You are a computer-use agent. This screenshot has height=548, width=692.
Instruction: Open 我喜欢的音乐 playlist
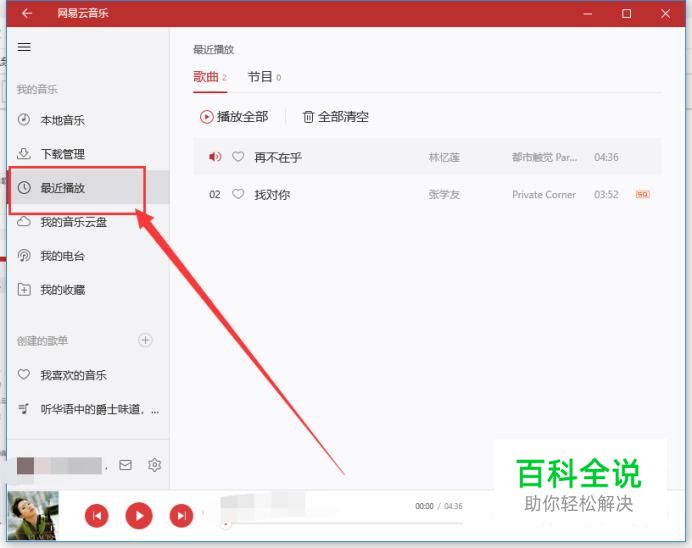click(88, 375)
